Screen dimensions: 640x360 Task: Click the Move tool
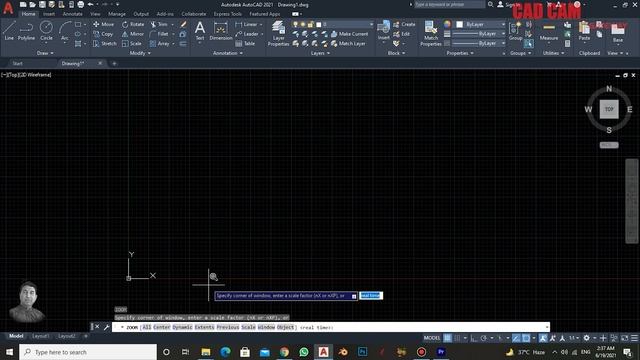[x=104, y=24]
